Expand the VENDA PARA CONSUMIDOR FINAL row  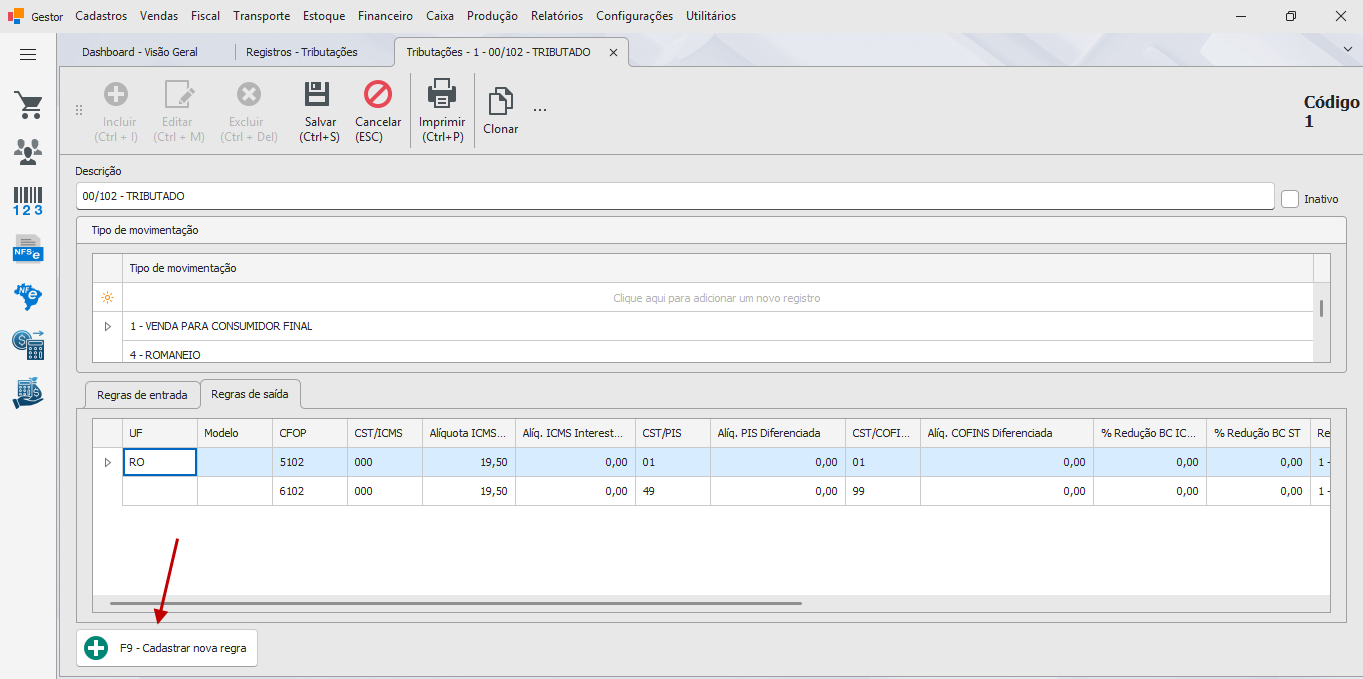tap(107, 326)
